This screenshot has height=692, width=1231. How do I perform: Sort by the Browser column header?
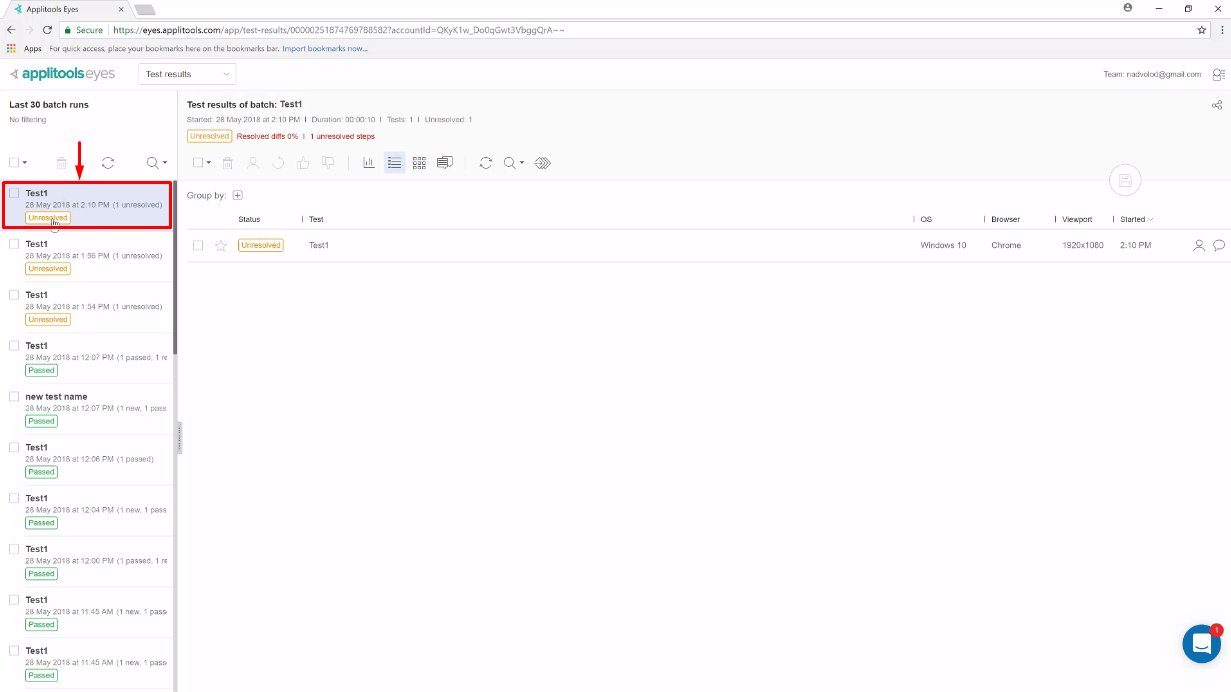[1005, 219]
